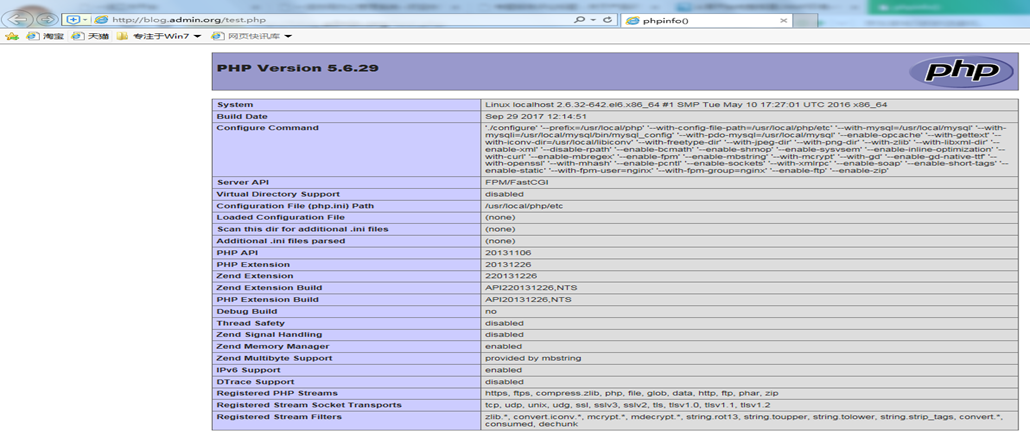
Task: Click the Thread Safety label
Action: click(x=251, y=323)
